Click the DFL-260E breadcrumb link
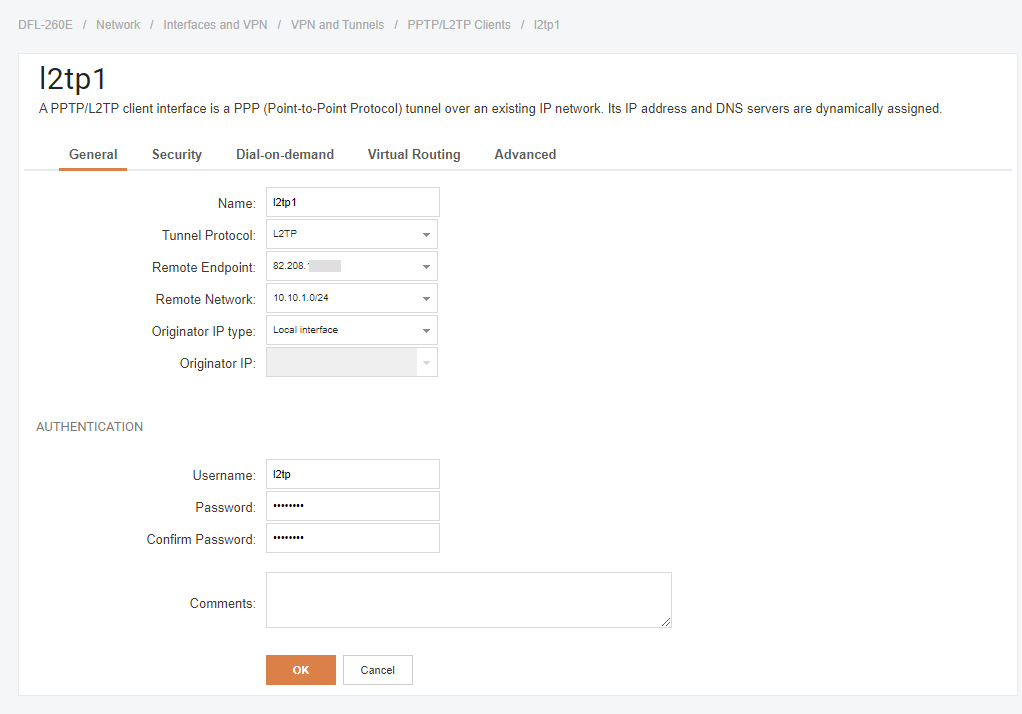The height and width of the screenshot is (714, 1022). pyautogui.click(x=45, y=25)
